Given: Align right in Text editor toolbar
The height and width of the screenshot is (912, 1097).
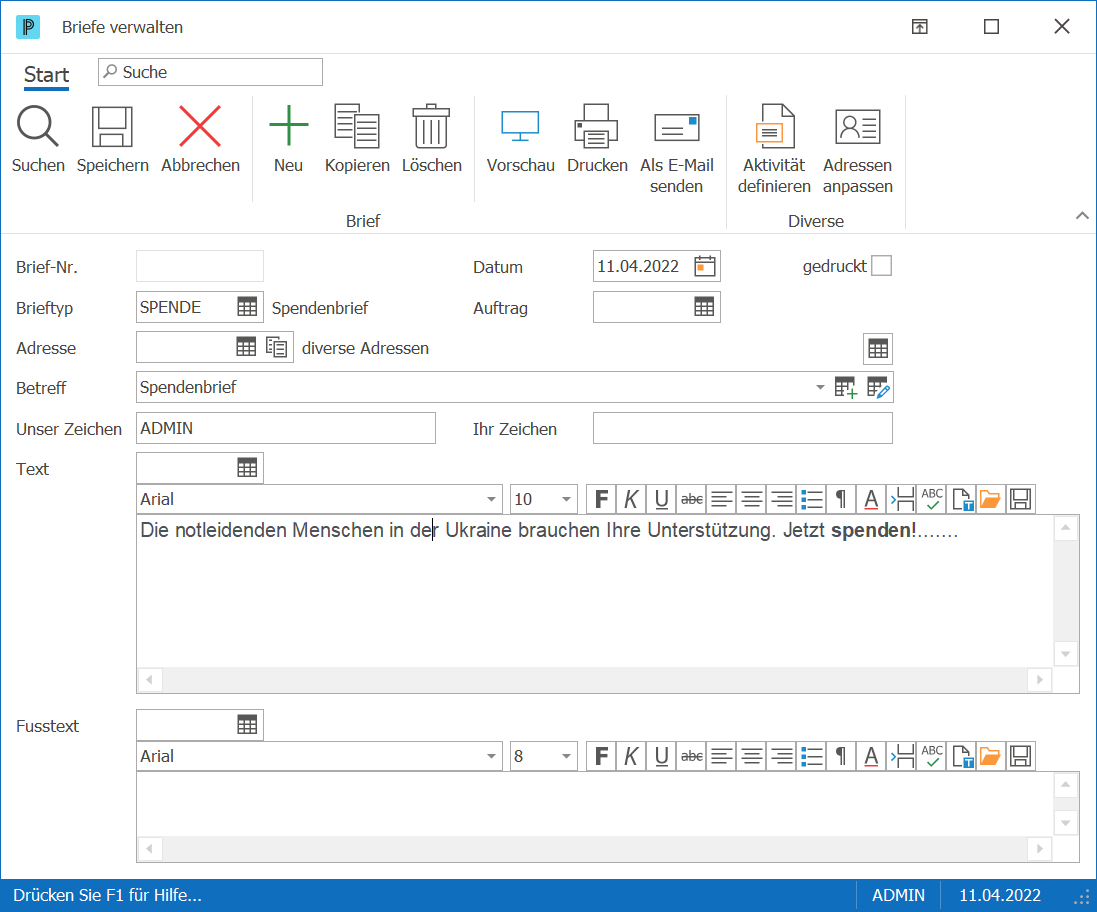Looking at the screenshot, I should click(782, 499).
